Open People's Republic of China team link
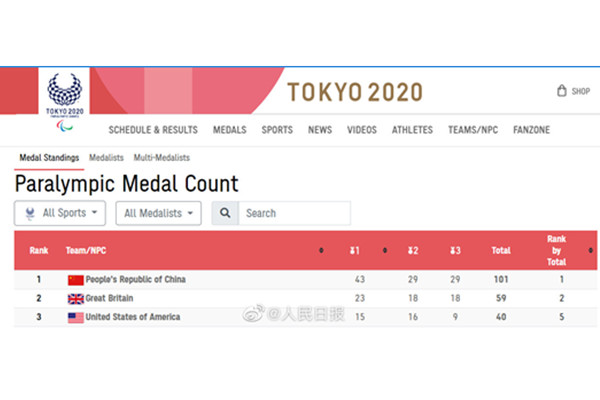600x400 pixels. 136,280
